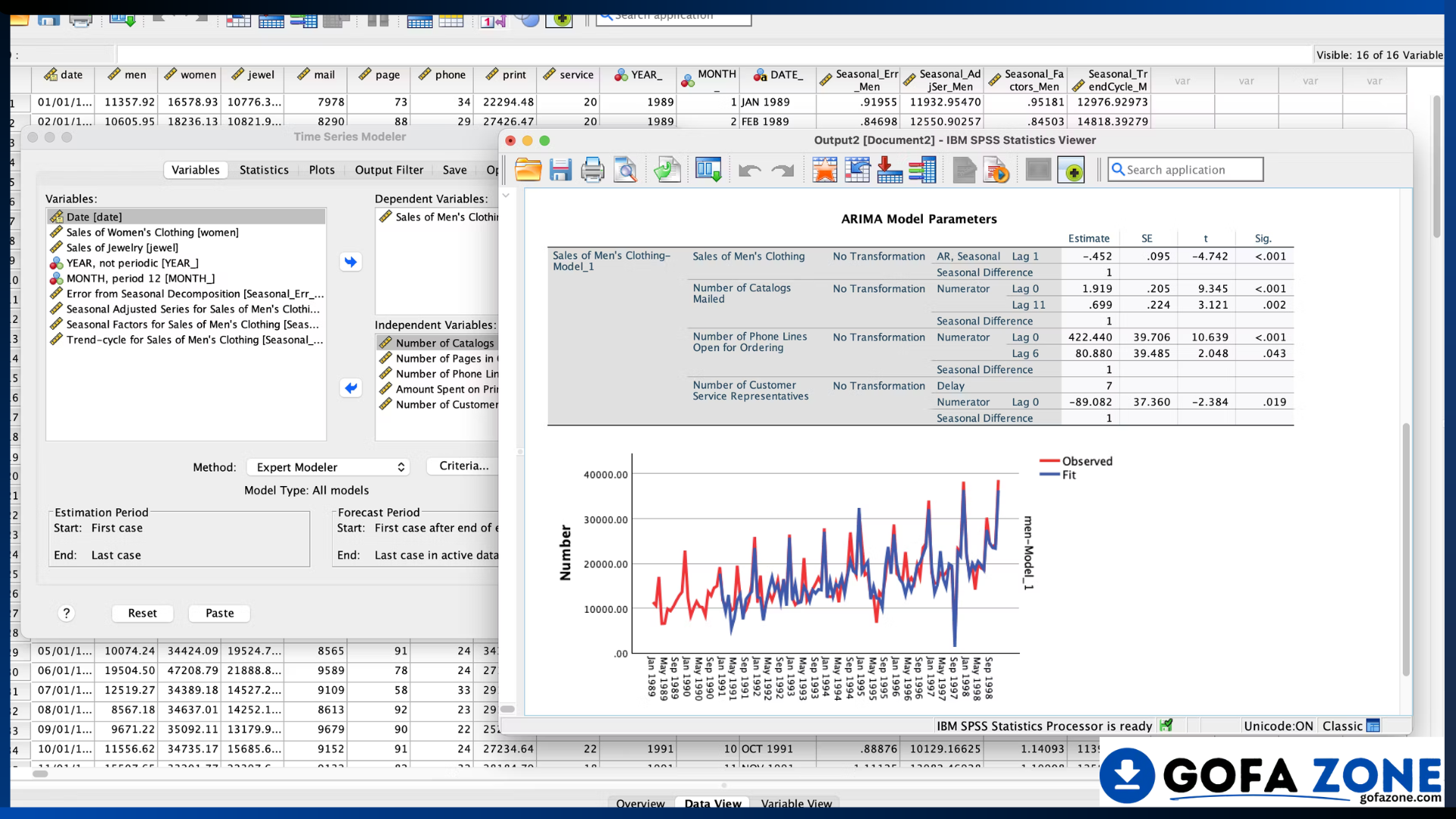1456x819 pixels.
Task: Select Trend-cycle for Sales of Men's Clothing
Action: click(x=186, y=340)
